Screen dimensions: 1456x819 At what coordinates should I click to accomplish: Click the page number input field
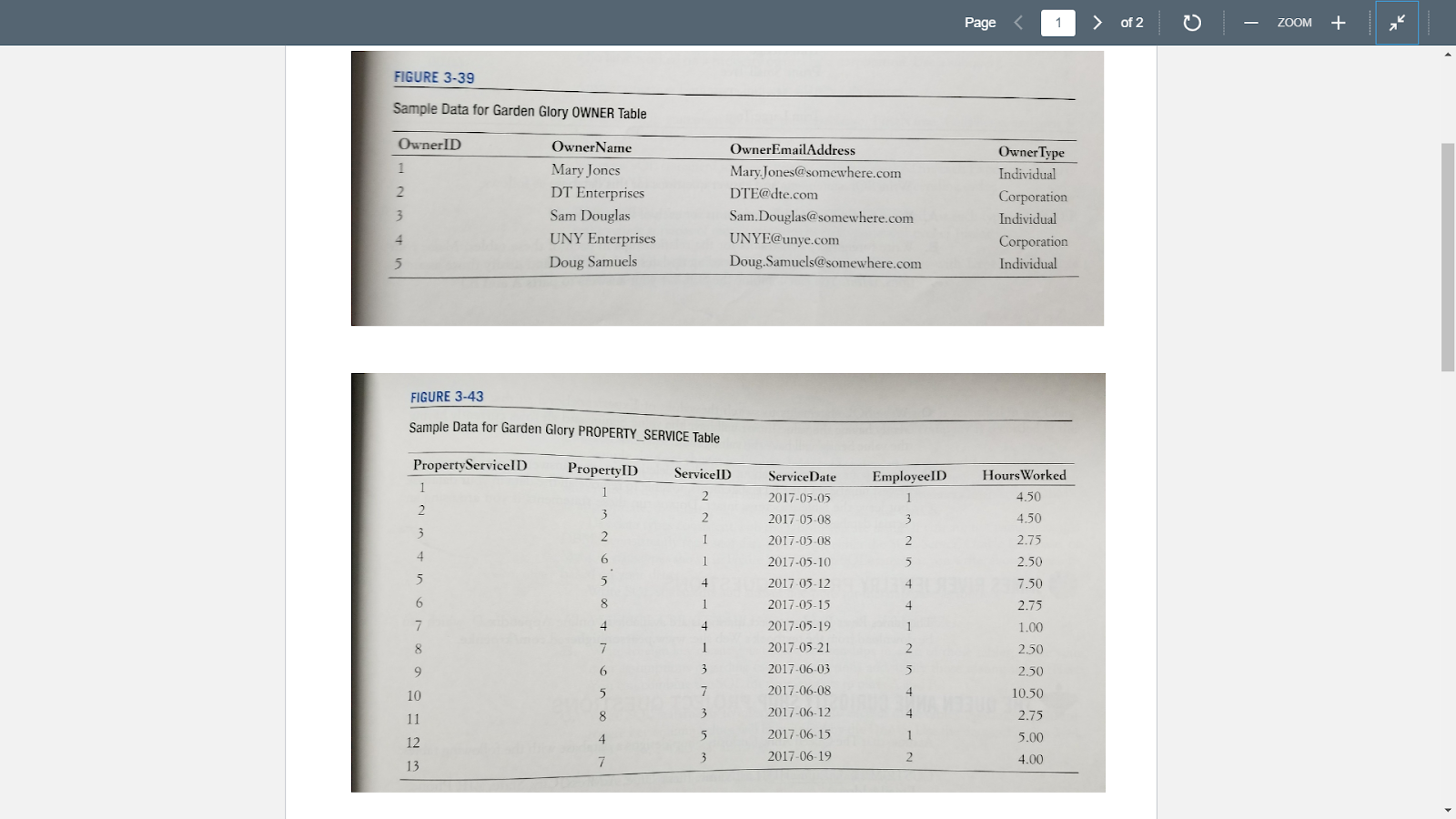1058,22
